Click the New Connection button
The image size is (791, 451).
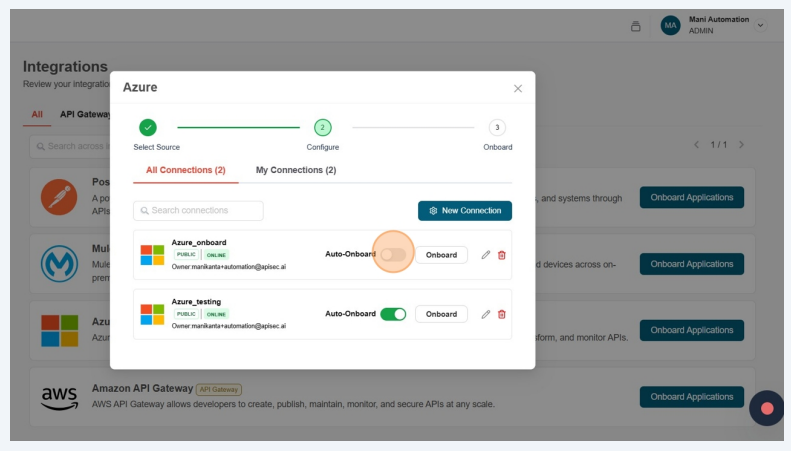coord(465,211)
